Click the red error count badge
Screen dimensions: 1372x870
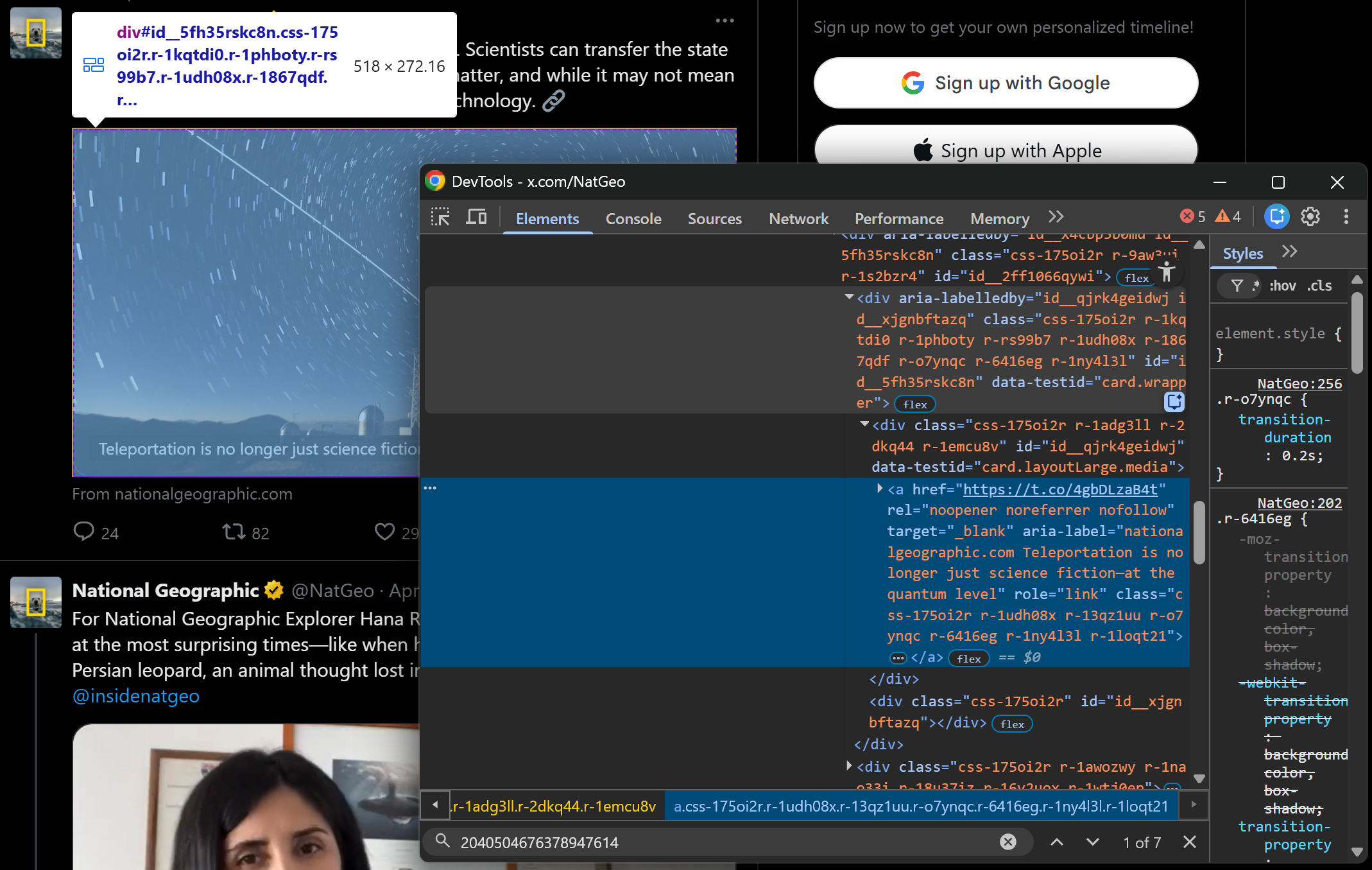pyautogui.click(x=1193, y=216)
